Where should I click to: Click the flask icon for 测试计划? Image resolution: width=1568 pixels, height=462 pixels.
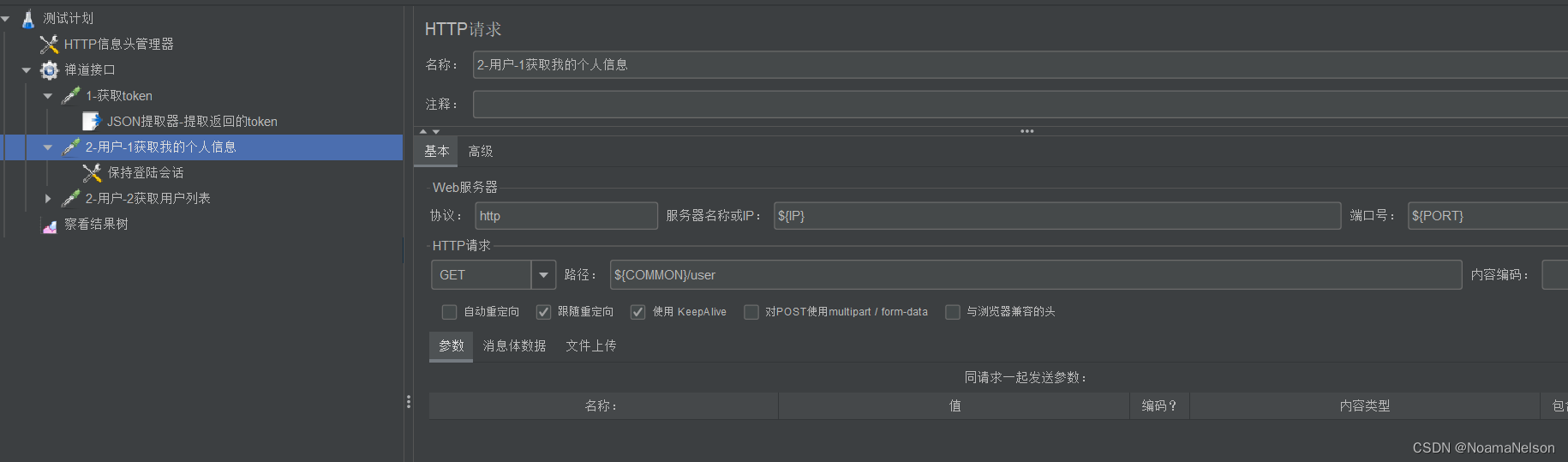coord(27,18)
